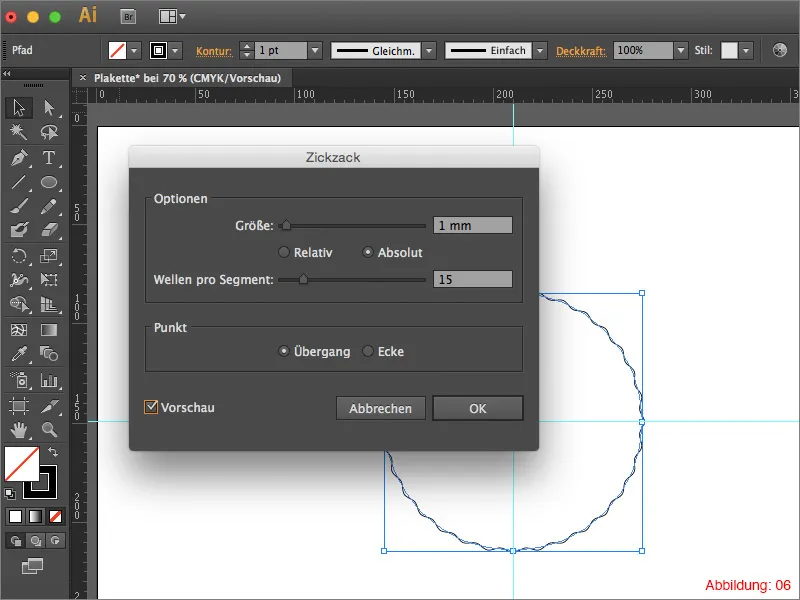
Task: Swap fill and stroke colors
Action: 53,452
